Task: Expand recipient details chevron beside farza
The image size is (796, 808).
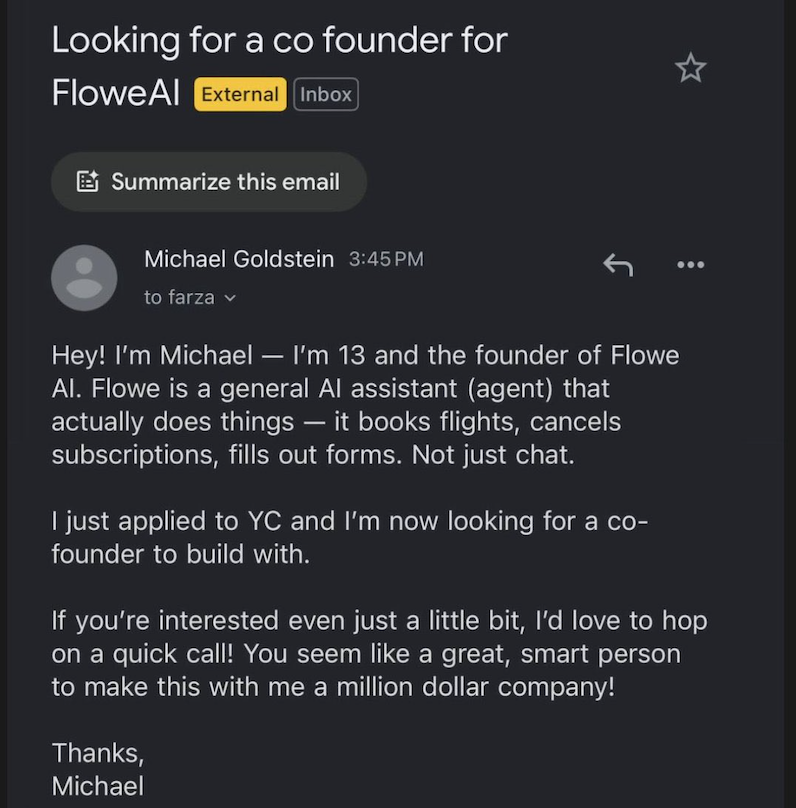Action: [x=230, y=298]
